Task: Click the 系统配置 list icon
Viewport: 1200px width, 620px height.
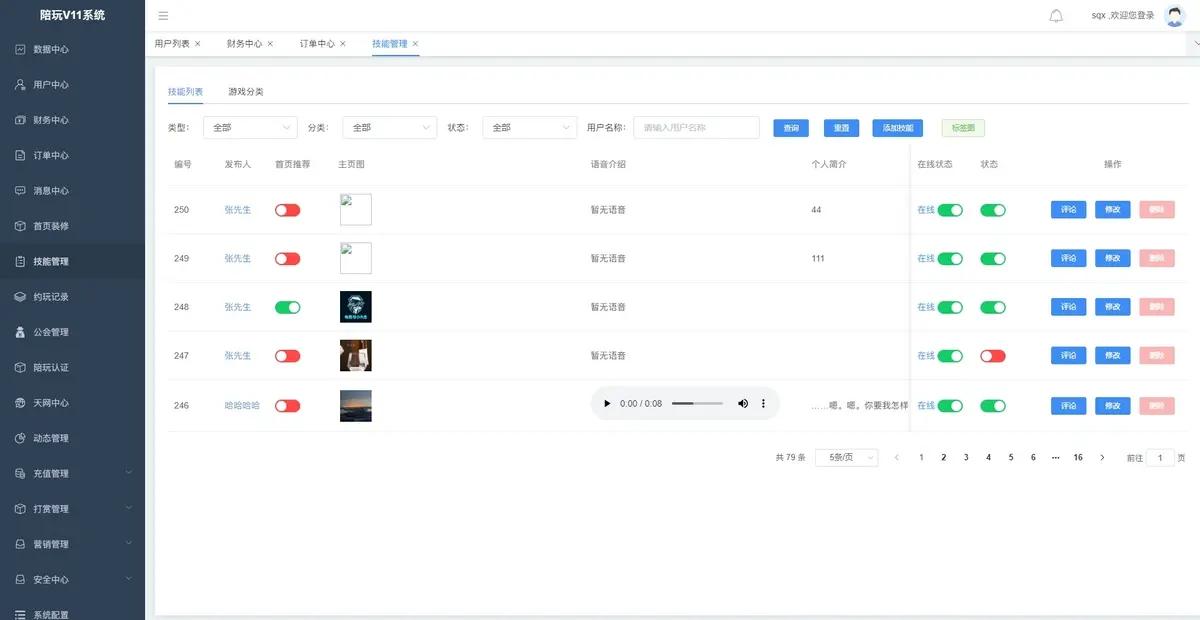Action: (x=20, y=614)
